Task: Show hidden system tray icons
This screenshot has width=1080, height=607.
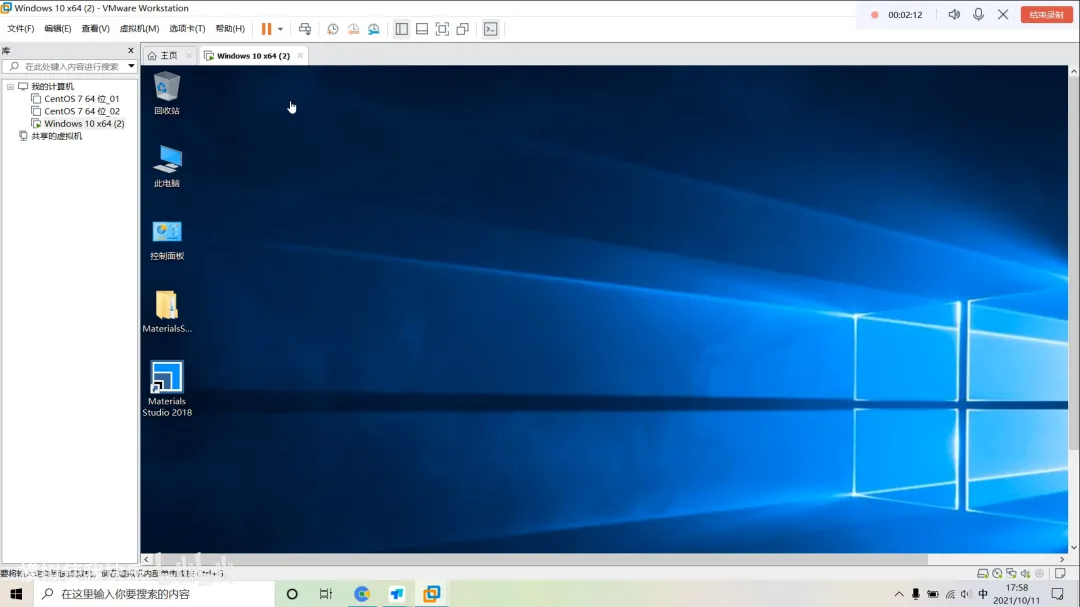Action: pyautogui.click(x=899, y=594)
